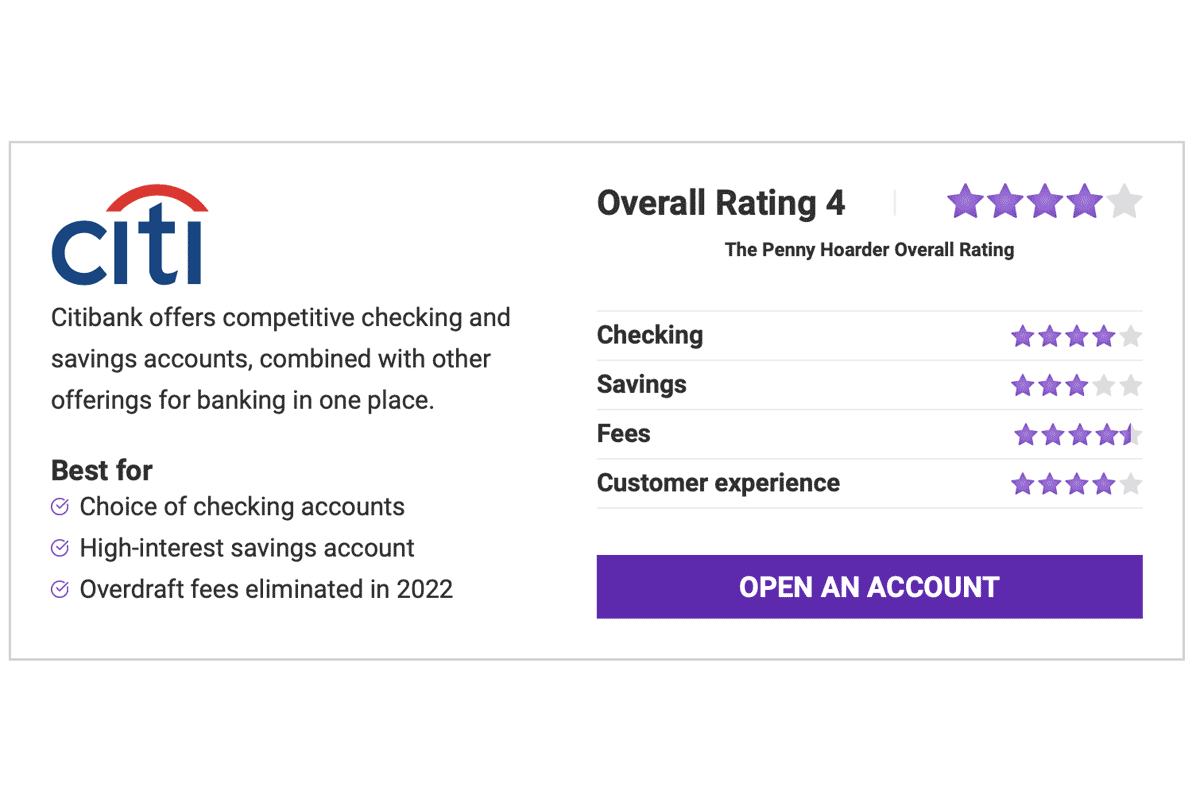The image size is (1200, 800).
Task: Select the Checking category label
Action: click(650, 335)
